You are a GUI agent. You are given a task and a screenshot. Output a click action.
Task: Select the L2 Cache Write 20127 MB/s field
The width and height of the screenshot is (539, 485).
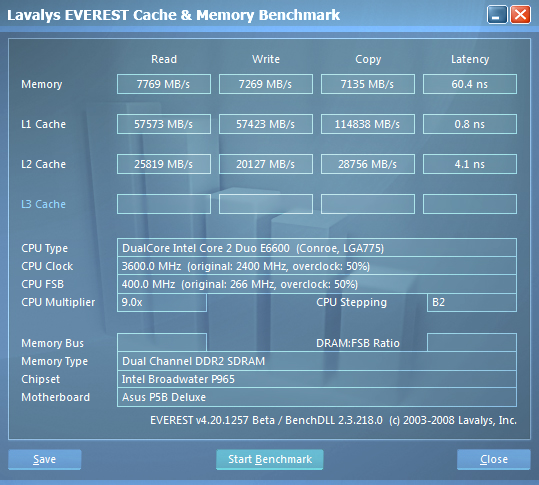point(266,164)
